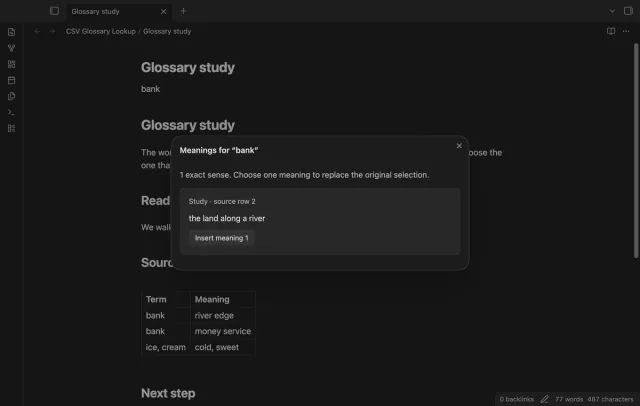Open daily note calendar icon
This screenshot has width=640, height=406.
[x=11, y=80]
